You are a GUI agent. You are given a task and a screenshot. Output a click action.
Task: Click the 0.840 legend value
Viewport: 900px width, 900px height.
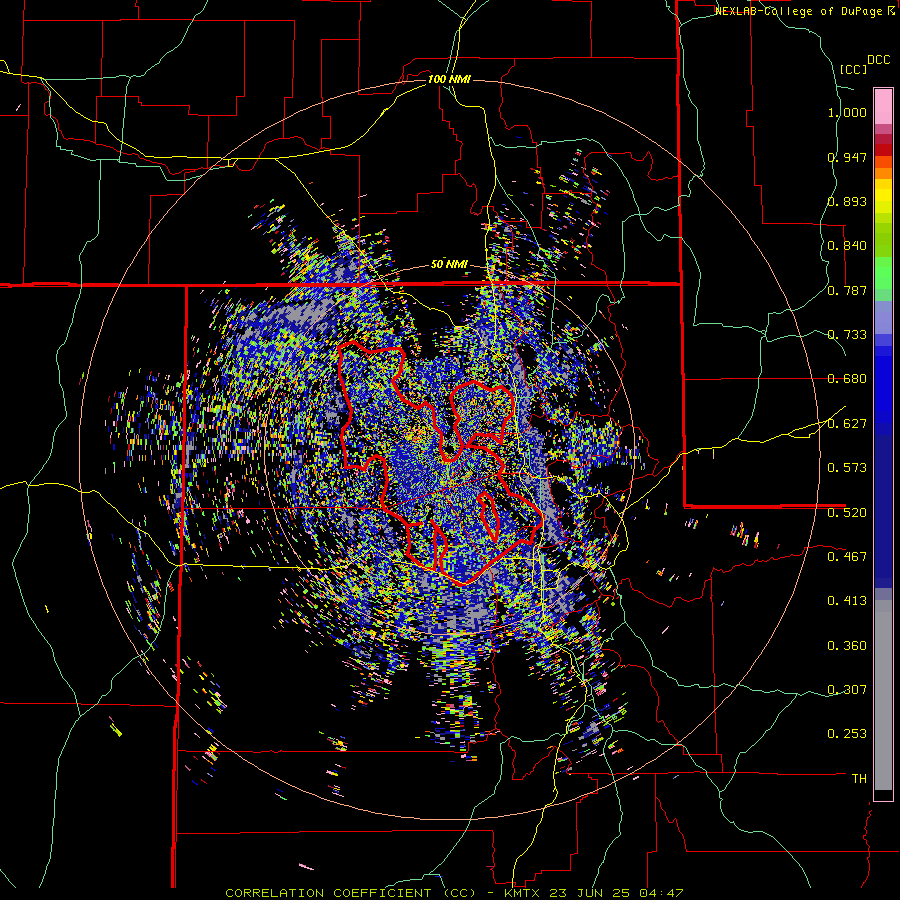pos(847,246)
